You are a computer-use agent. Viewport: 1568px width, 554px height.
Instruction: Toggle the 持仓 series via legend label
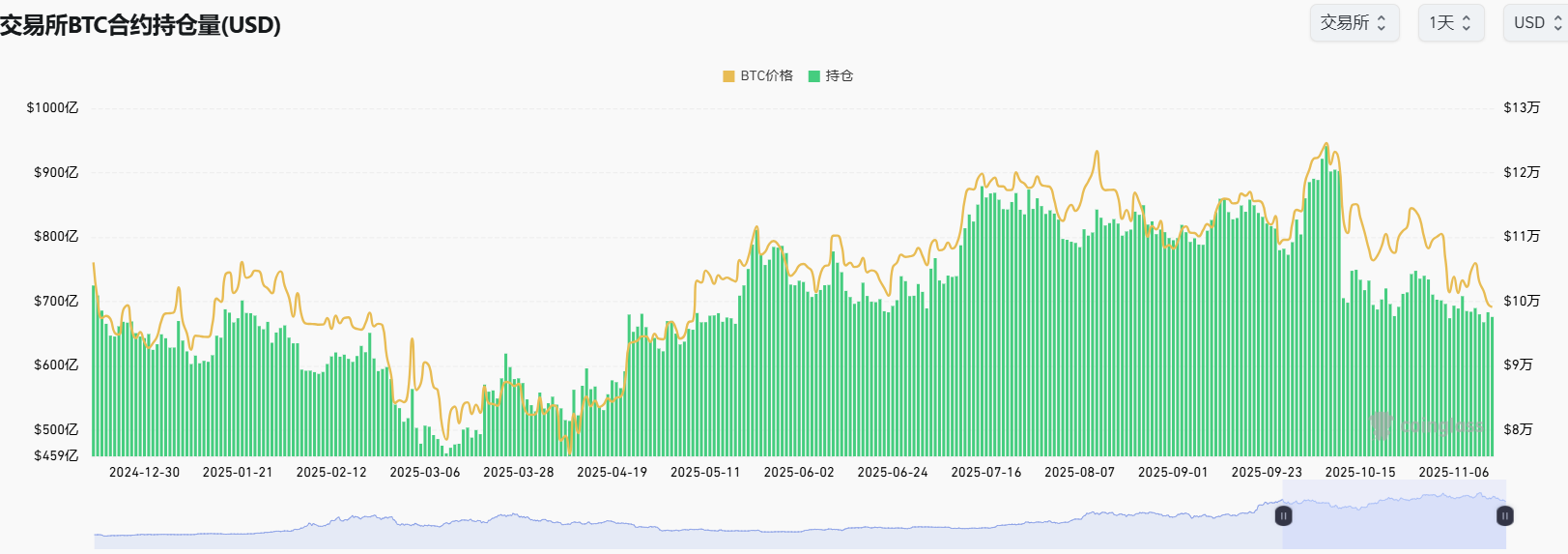[x=840, y=75]
